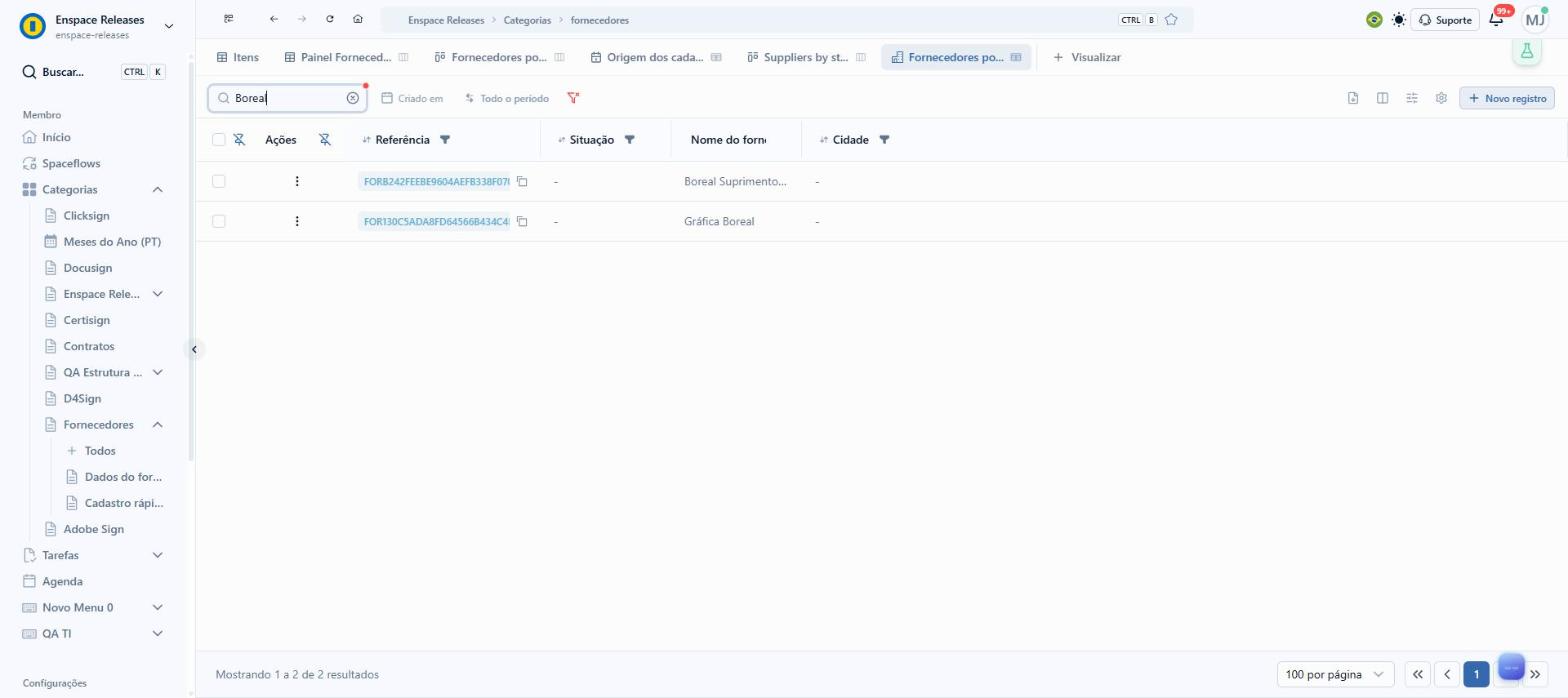Unpin the Ações column pin icon
Viewport: 1568px width, 698px height.
[x=325, y=140]
